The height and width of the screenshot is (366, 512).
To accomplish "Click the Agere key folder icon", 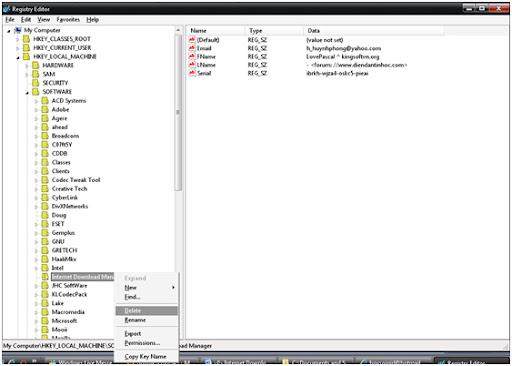I will [45, 118].
